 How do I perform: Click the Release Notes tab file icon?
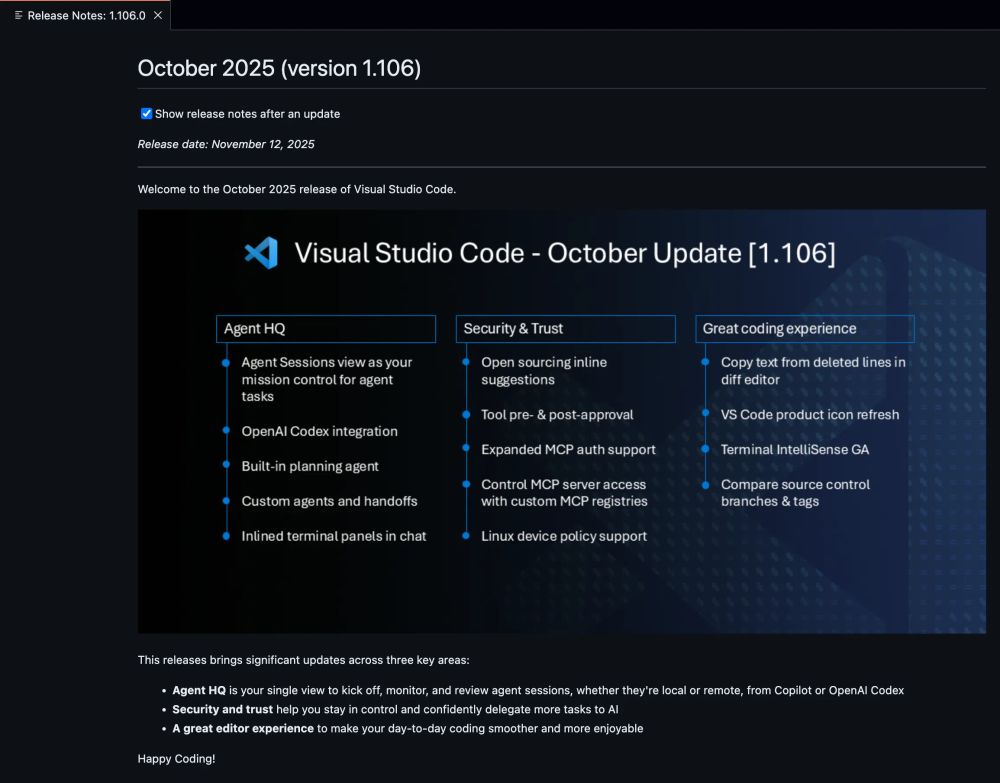pyautogui.click(x=18, y=15)
